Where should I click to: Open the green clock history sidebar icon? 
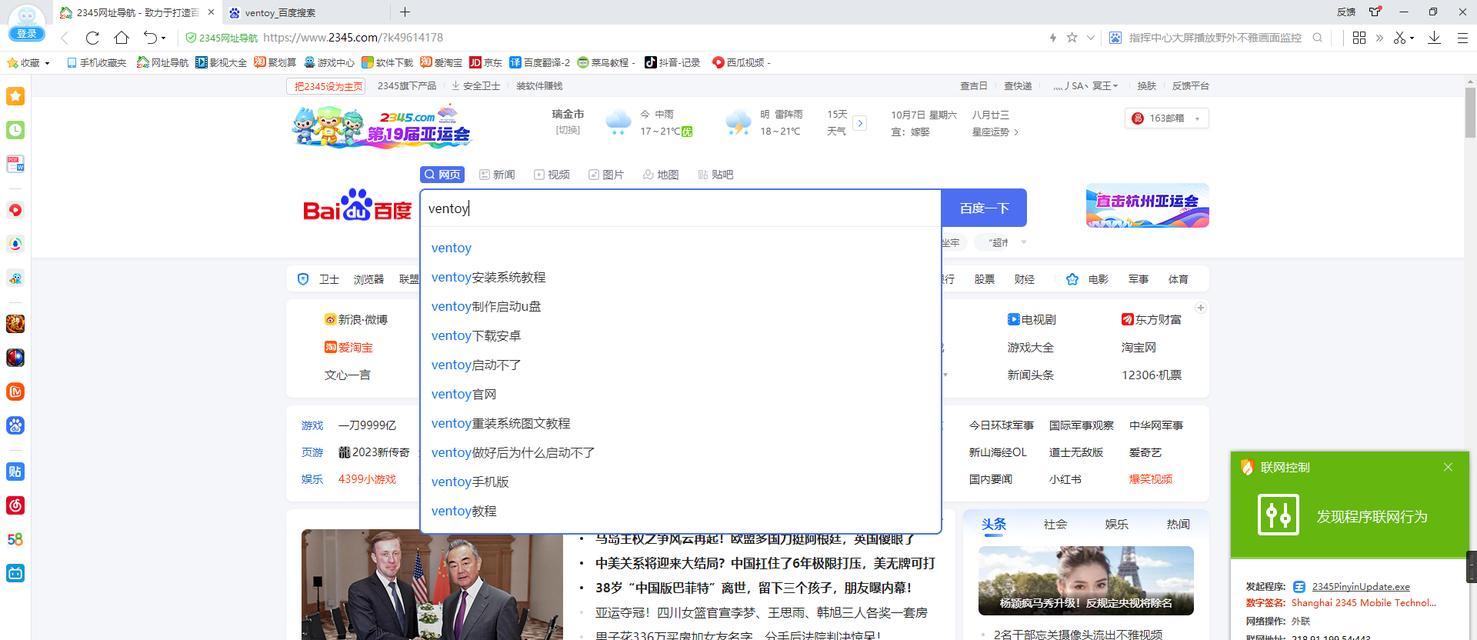click(x=15, y=130)
